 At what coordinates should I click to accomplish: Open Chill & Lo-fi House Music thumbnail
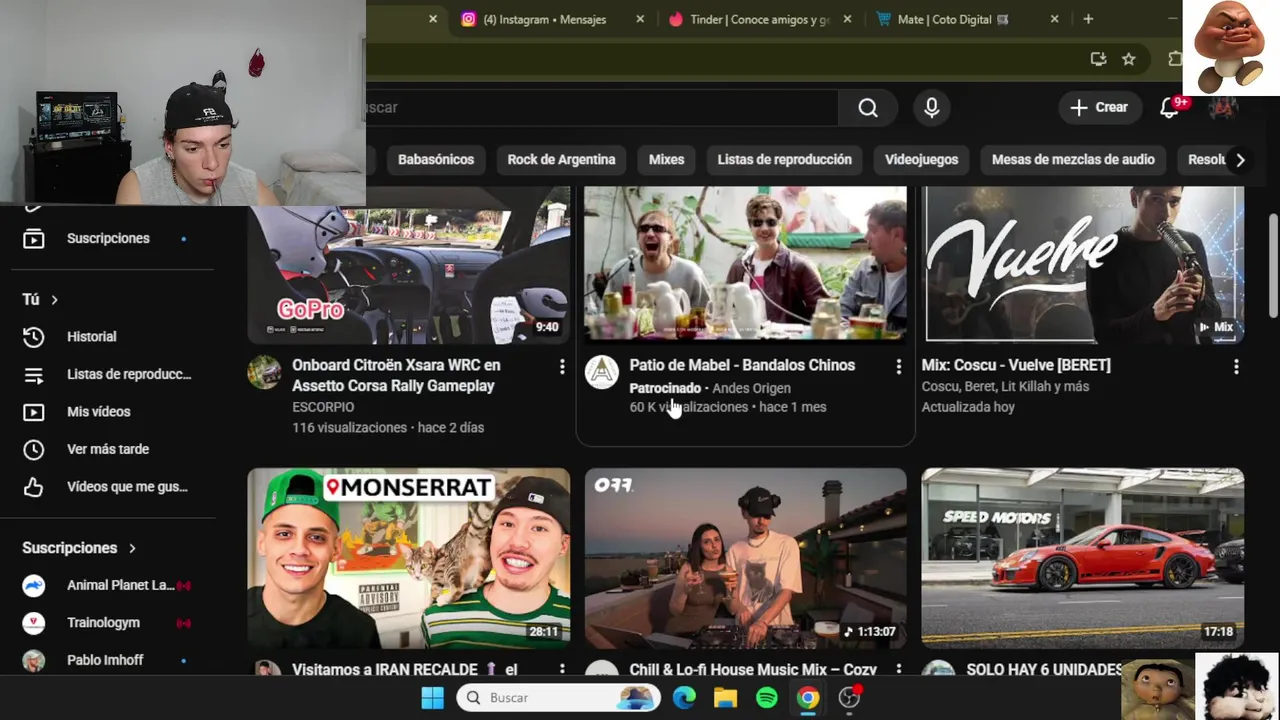click(x=746, y=558)
